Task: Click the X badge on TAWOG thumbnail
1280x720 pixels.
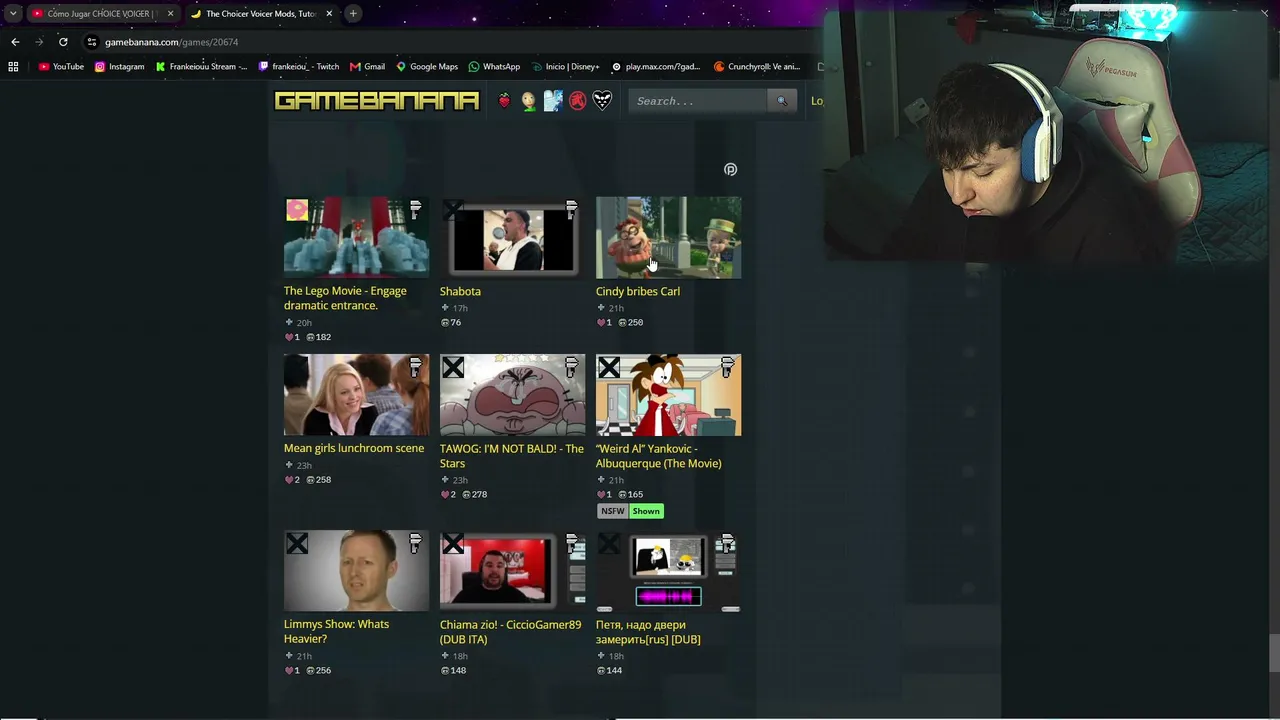Action: point(453,367)
